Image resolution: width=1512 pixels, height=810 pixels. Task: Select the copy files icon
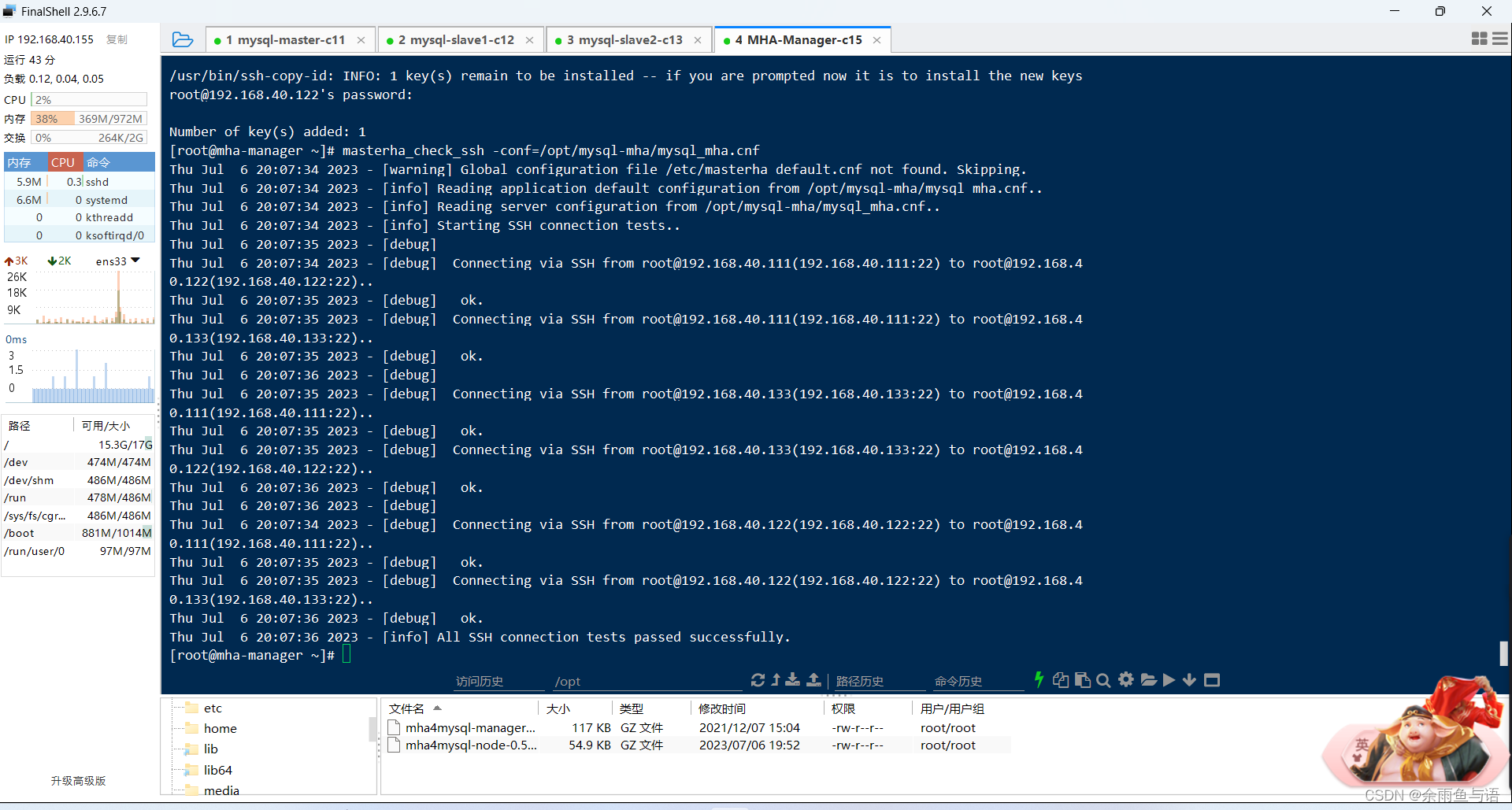[1061, 679]
